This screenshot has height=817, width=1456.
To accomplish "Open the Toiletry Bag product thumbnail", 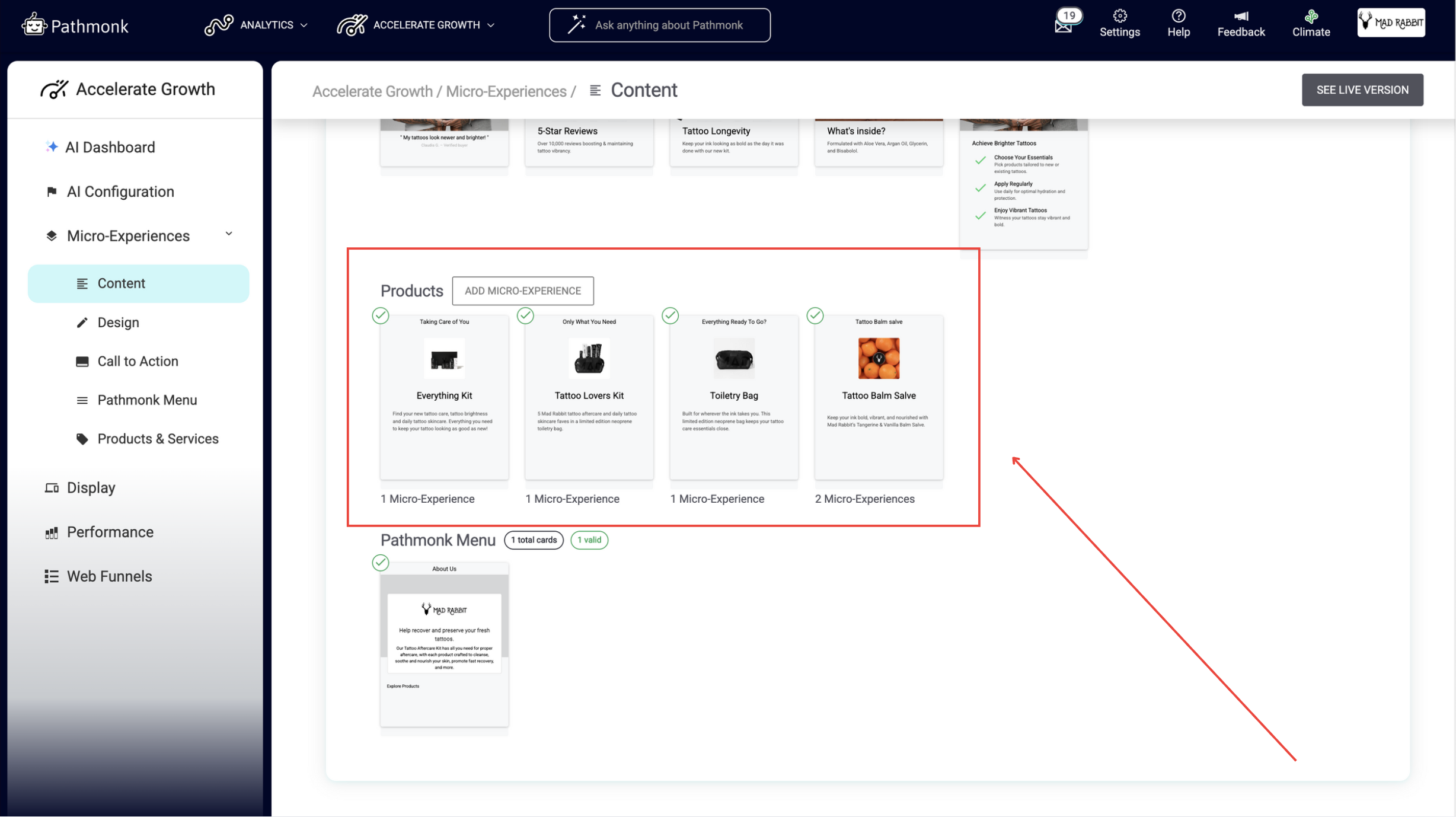I will pos(733,359).
